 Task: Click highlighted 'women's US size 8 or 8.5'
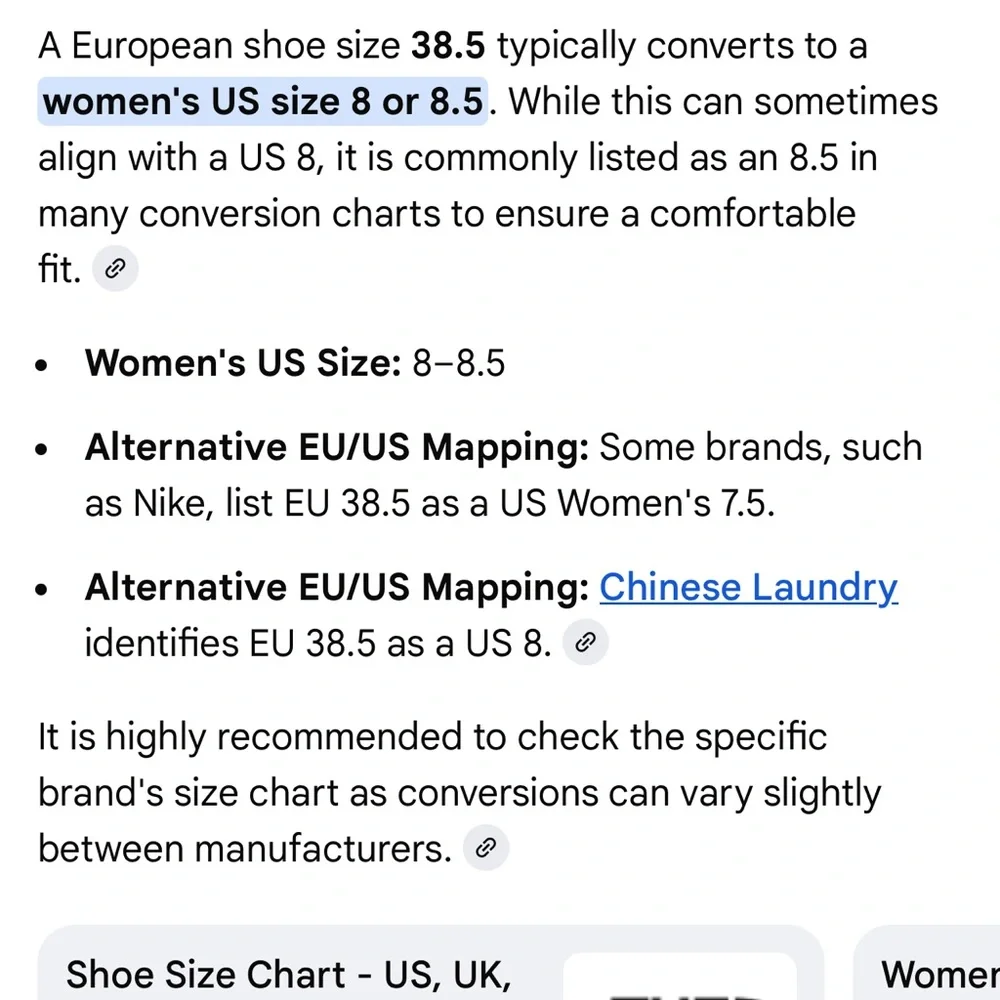coord(263,102)
